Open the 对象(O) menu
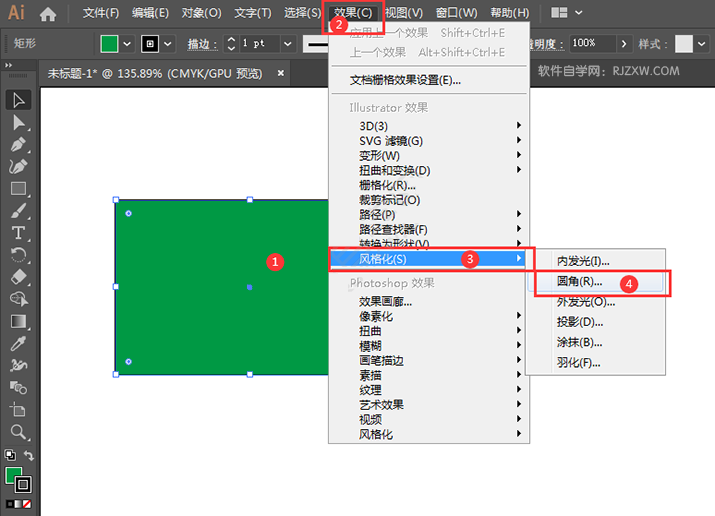This screenshot has width=715, height=516. pos(201,13)
